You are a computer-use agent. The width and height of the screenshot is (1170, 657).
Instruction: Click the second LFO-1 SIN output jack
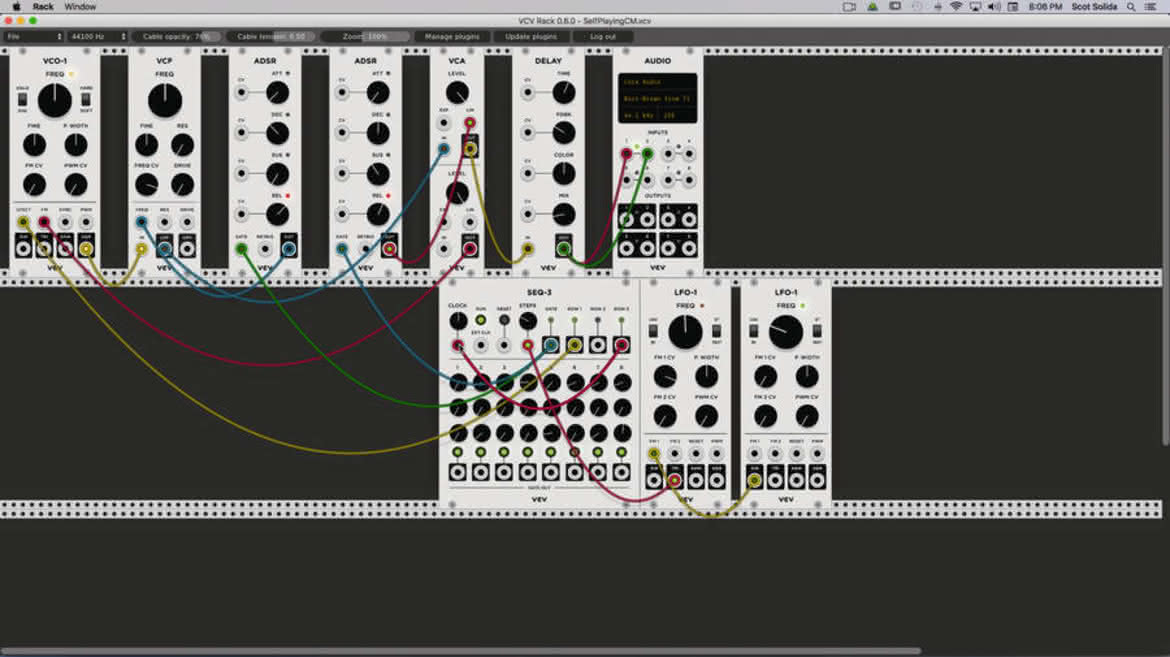(x=754, y=479)
